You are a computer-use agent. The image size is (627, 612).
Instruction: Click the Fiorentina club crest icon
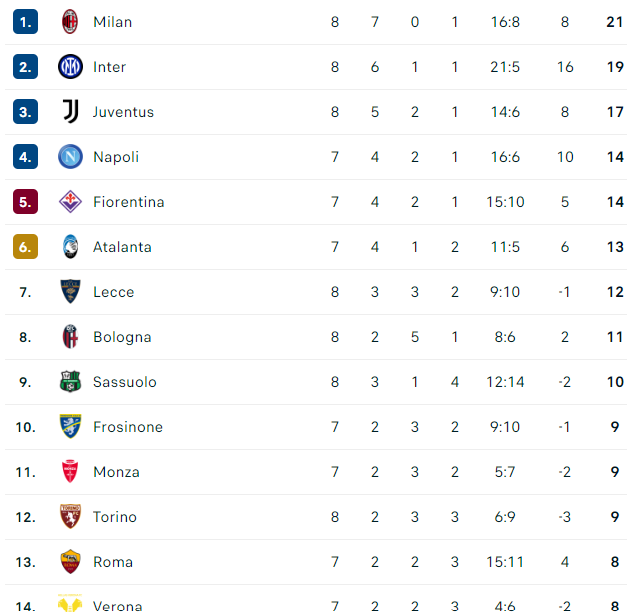(x=70, y=202)
